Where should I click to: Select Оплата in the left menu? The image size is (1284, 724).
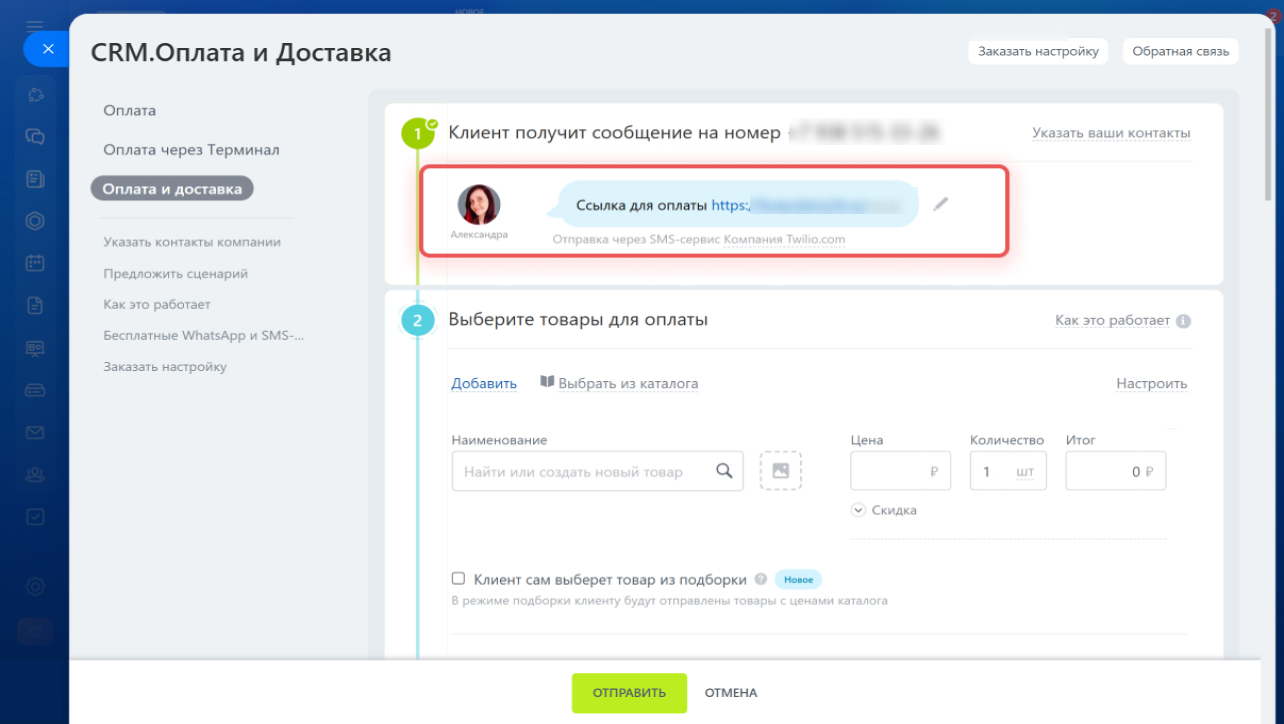click(129, 110)
